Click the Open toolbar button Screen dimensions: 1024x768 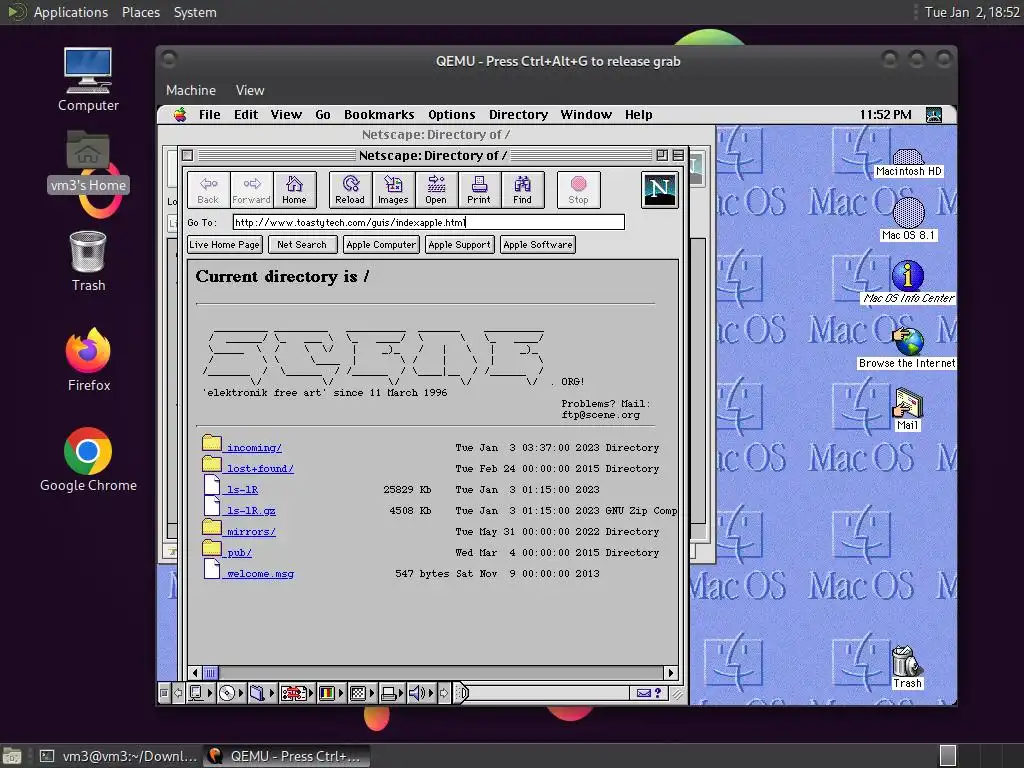click(x=436, y=190)
